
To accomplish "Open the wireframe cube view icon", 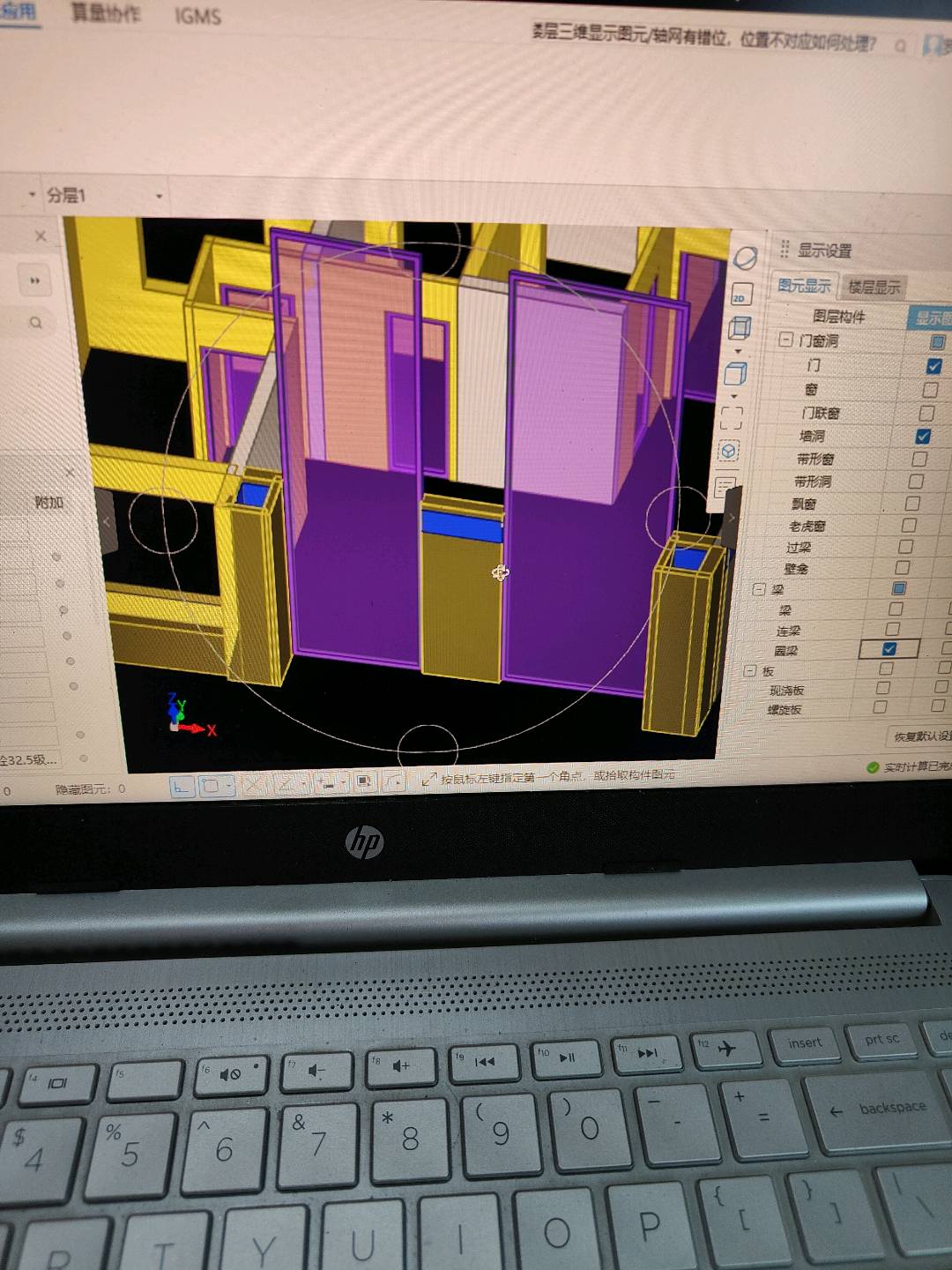I will pos(740,328).
